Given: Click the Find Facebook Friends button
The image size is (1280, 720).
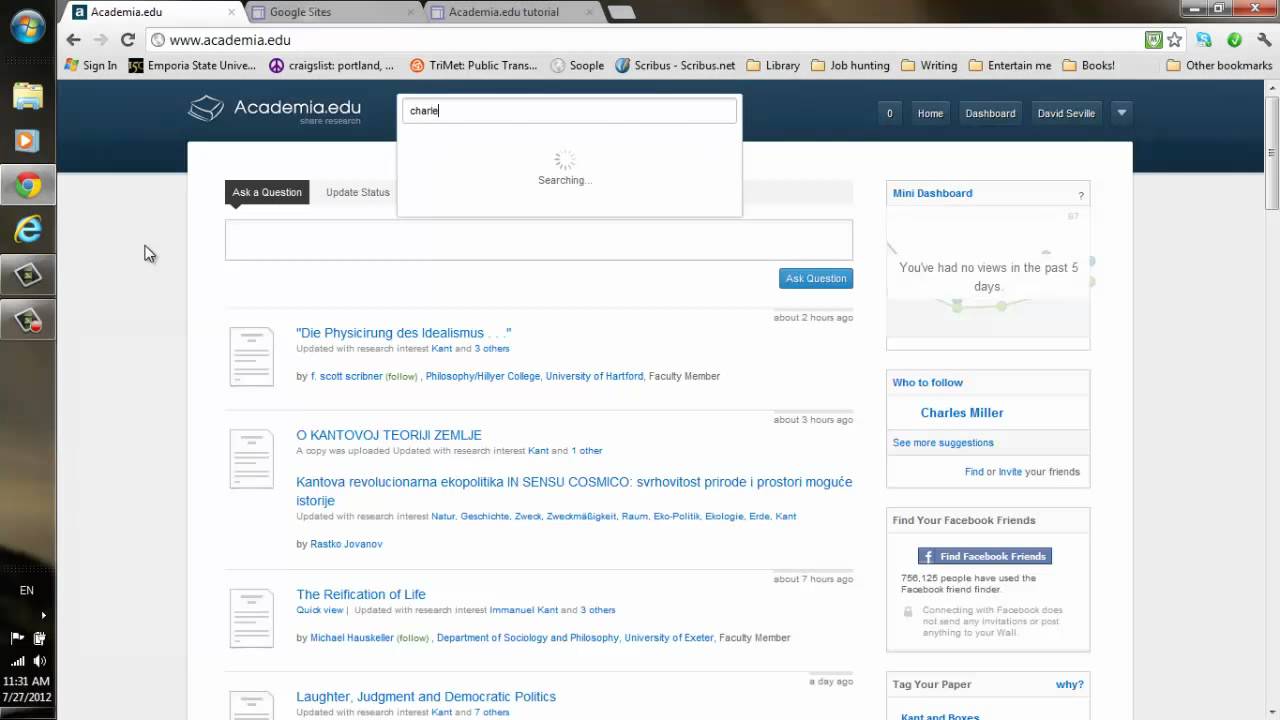Looking at the screenshot, I should (x=985, y=556).
